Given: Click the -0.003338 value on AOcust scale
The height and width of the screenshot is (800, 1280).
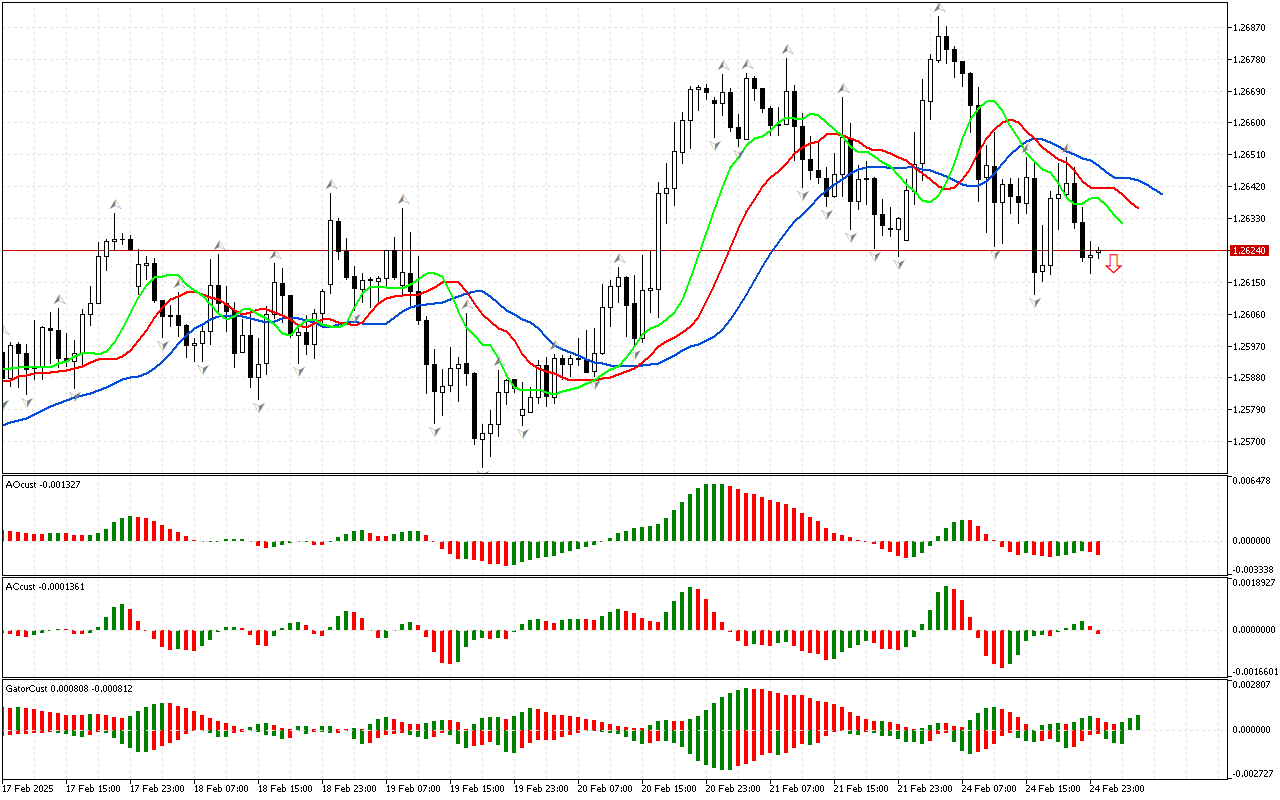Looking at the screenshot, I should click(1251, 569).
